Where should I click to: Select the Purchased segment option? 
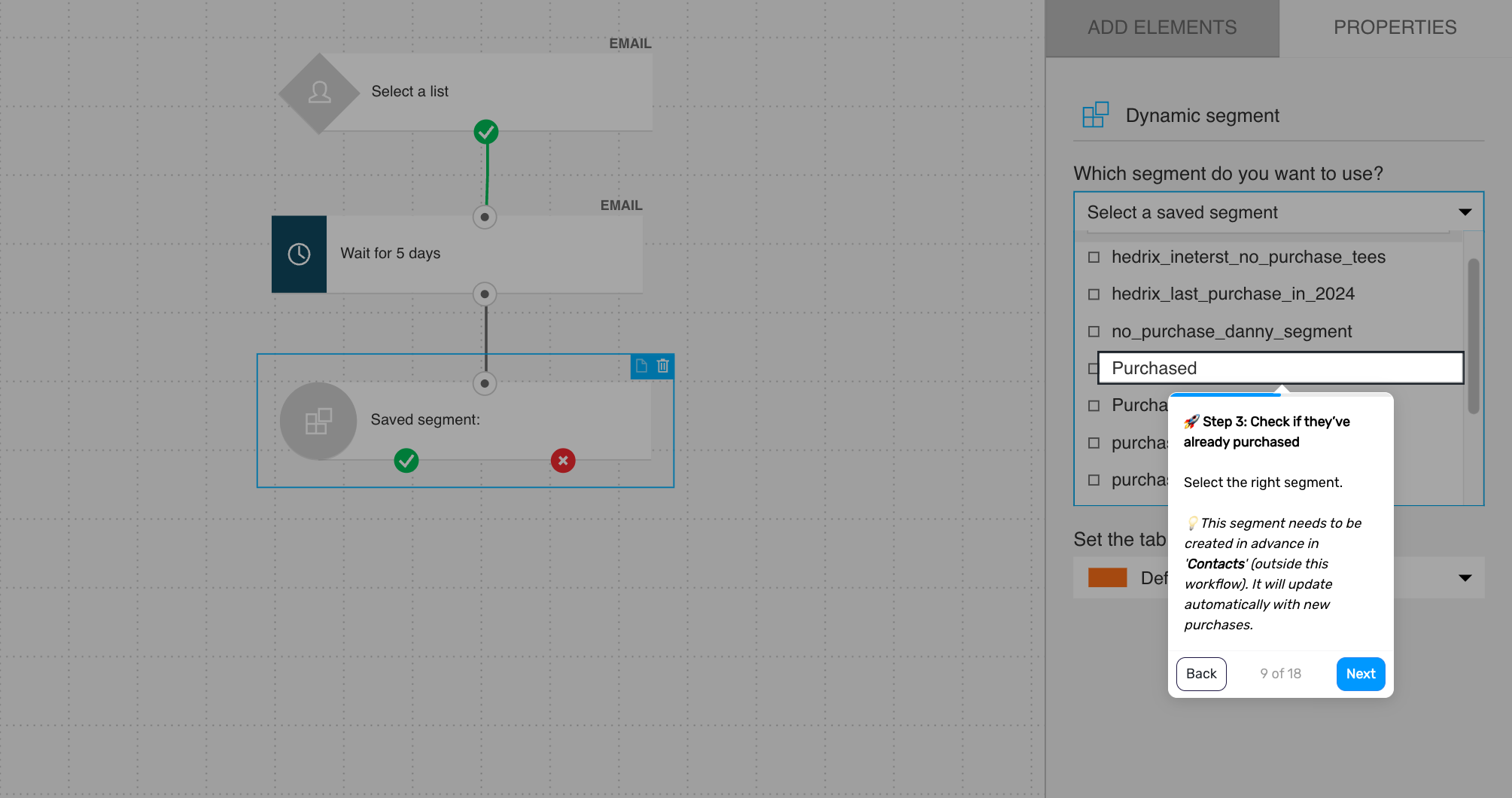pos(1280,368)
